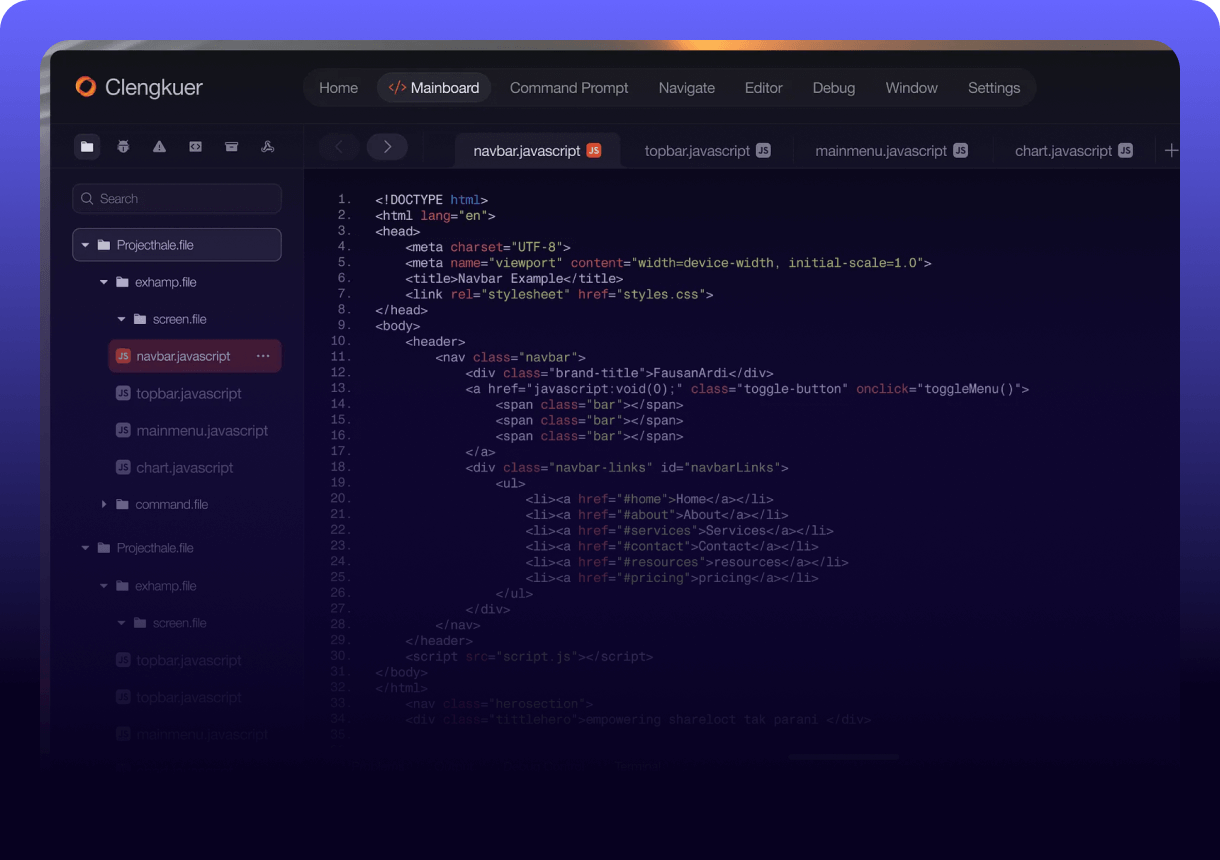The image size is (1220, 860).
Task: Click the Clengkuer logo icon
Action: tap(86, 87)
